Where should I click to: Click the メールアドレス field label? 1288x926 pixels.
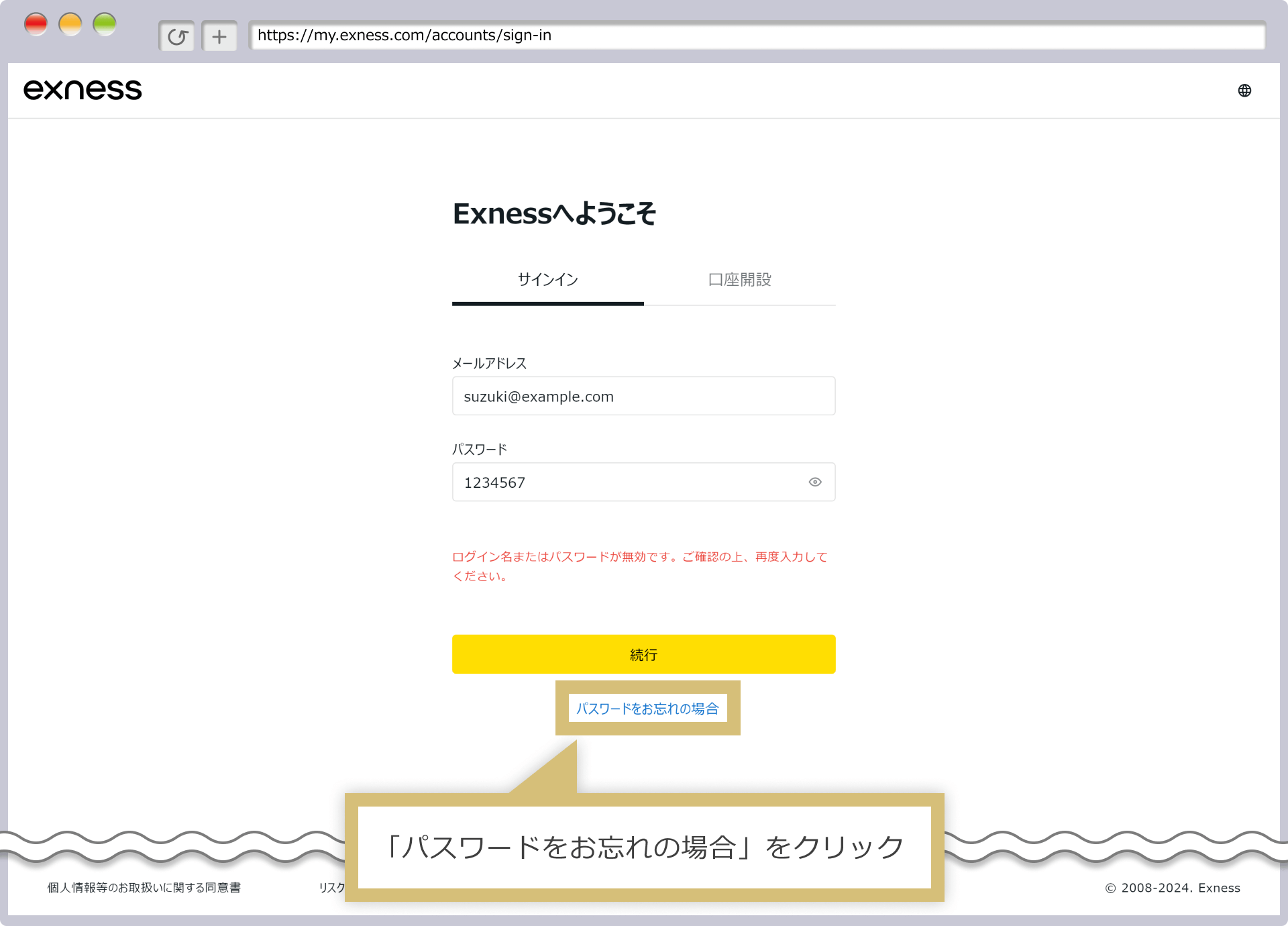[x=489, y=363]
